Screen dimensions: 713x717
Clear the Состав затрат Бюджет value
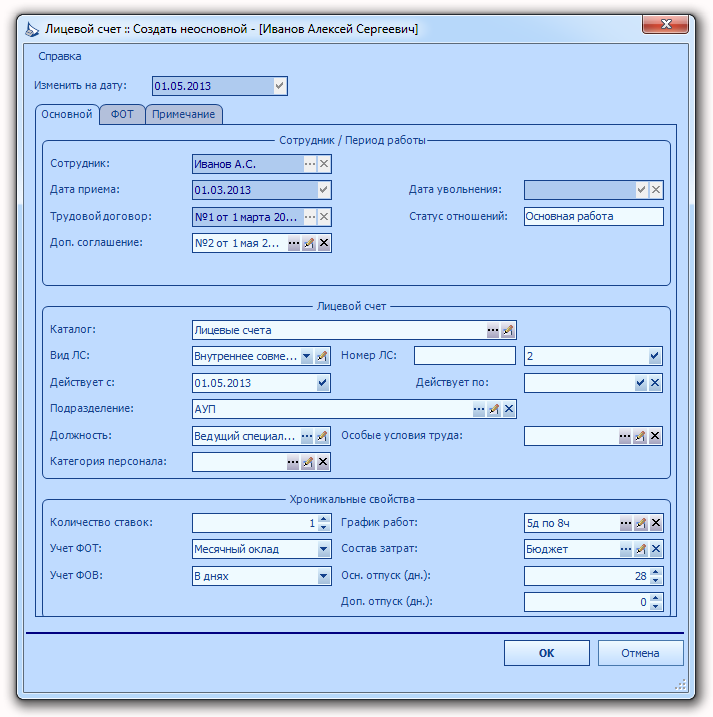coord(656,549)
